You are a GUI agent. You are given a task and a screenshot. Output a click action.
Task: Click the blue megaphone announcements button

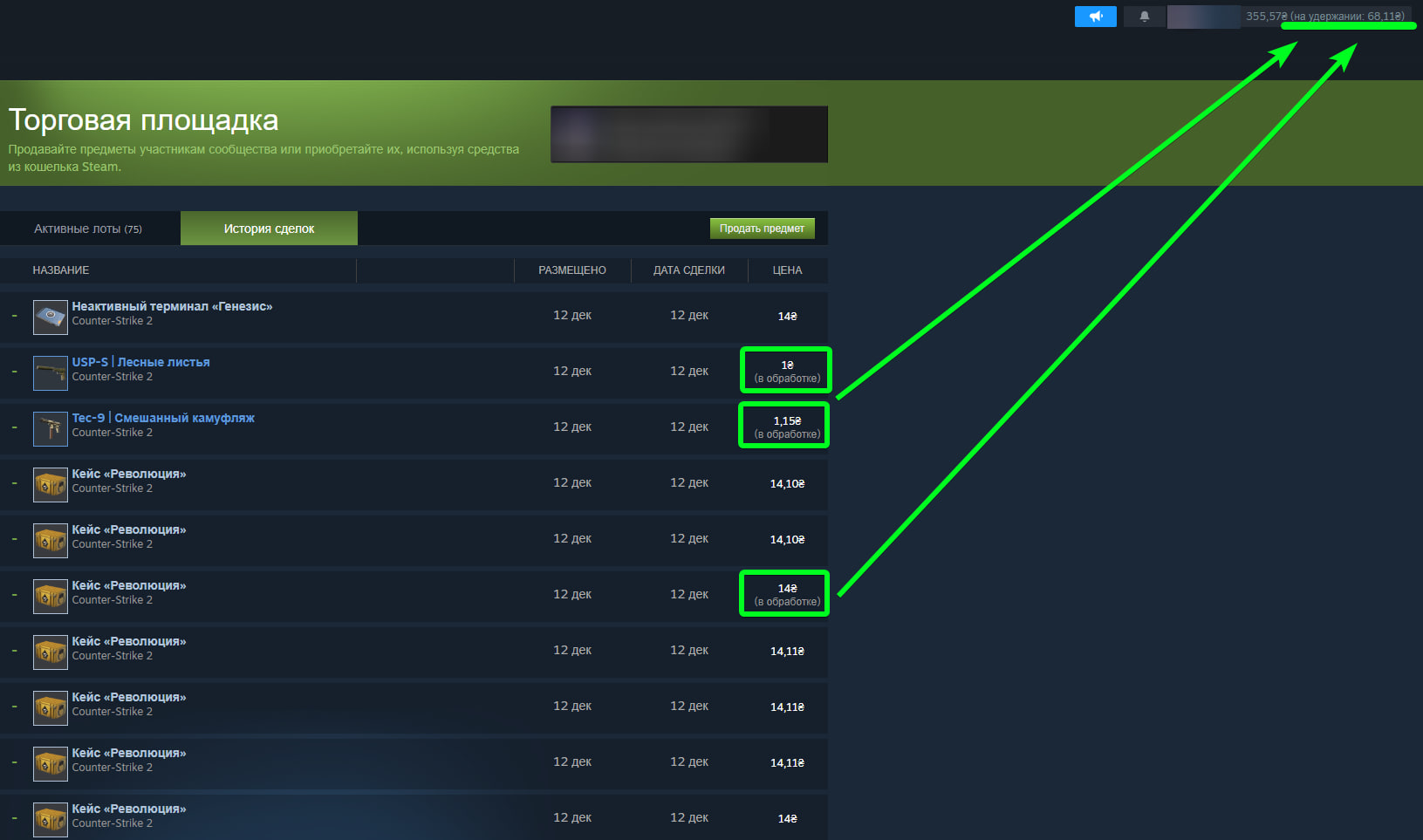tap(1095, 17)
